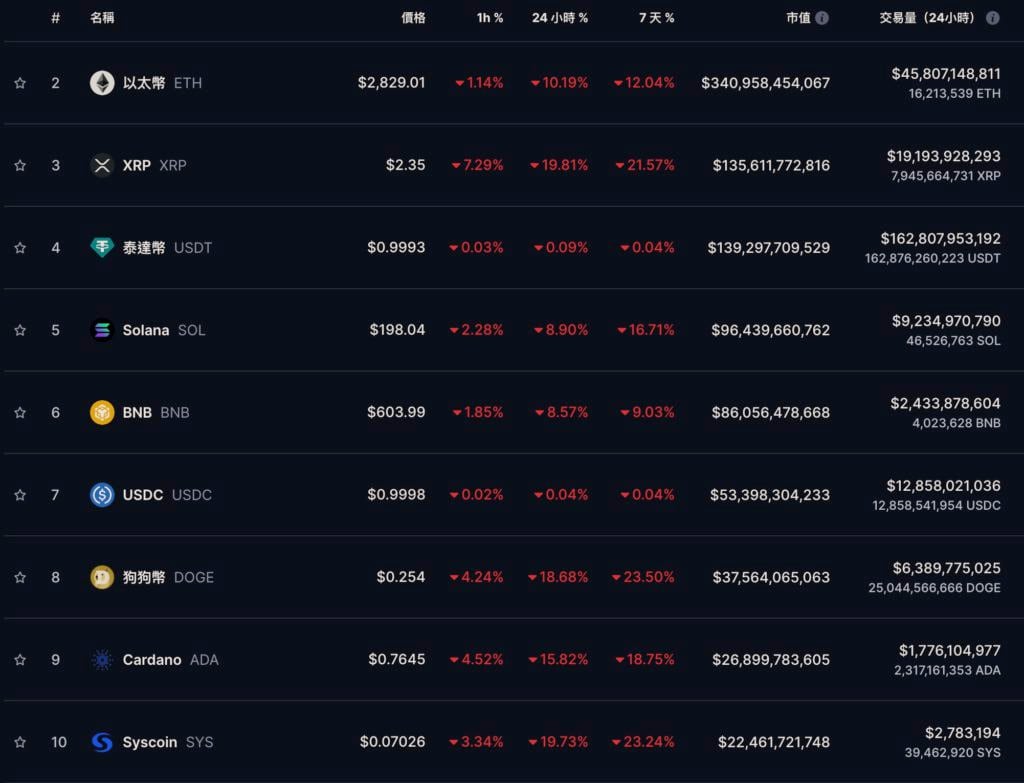Sort by 24 小時 % column header

click(x=560, y=18)
